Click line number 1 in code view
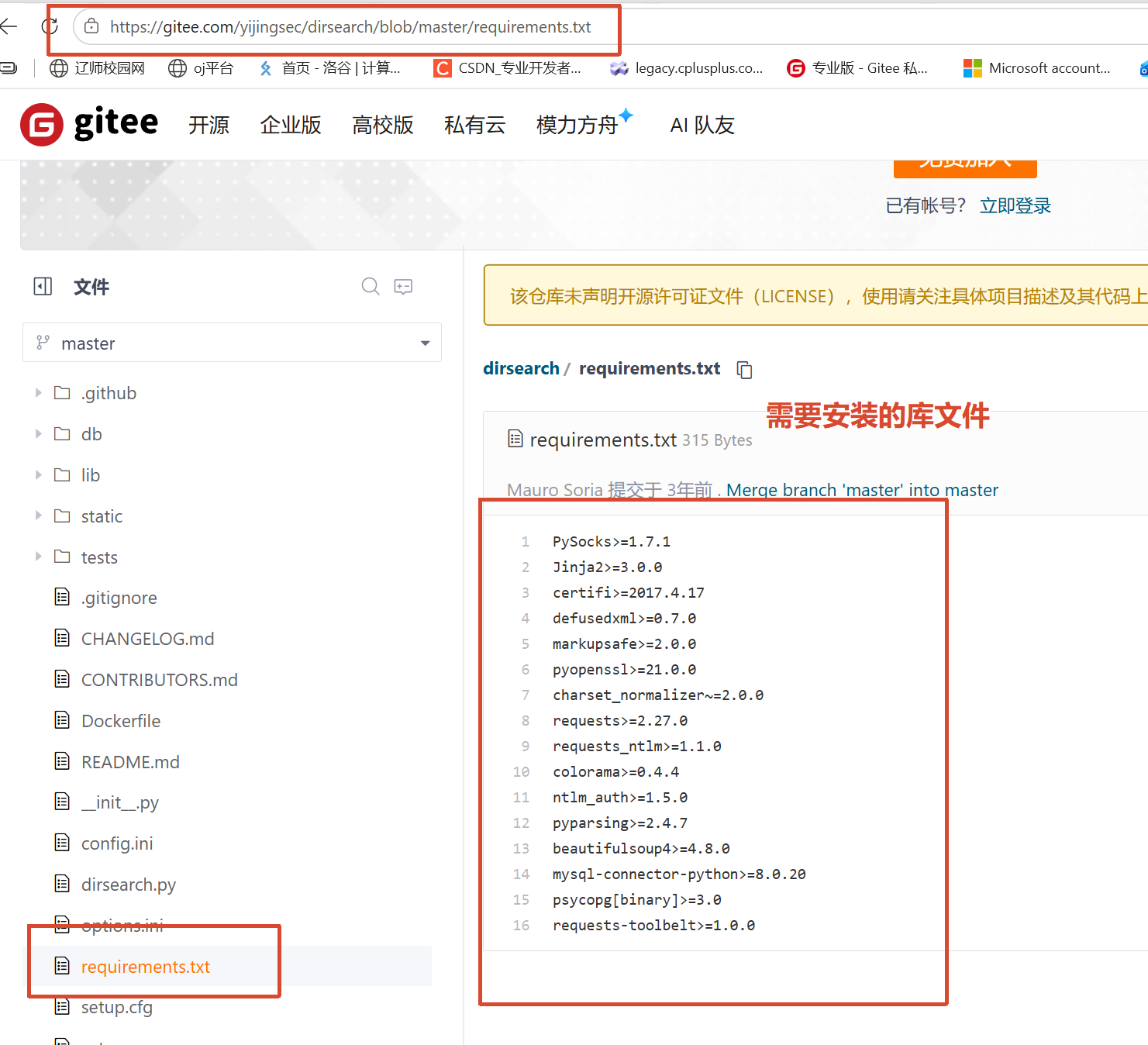1148x1045 pixels. point(525,542)
